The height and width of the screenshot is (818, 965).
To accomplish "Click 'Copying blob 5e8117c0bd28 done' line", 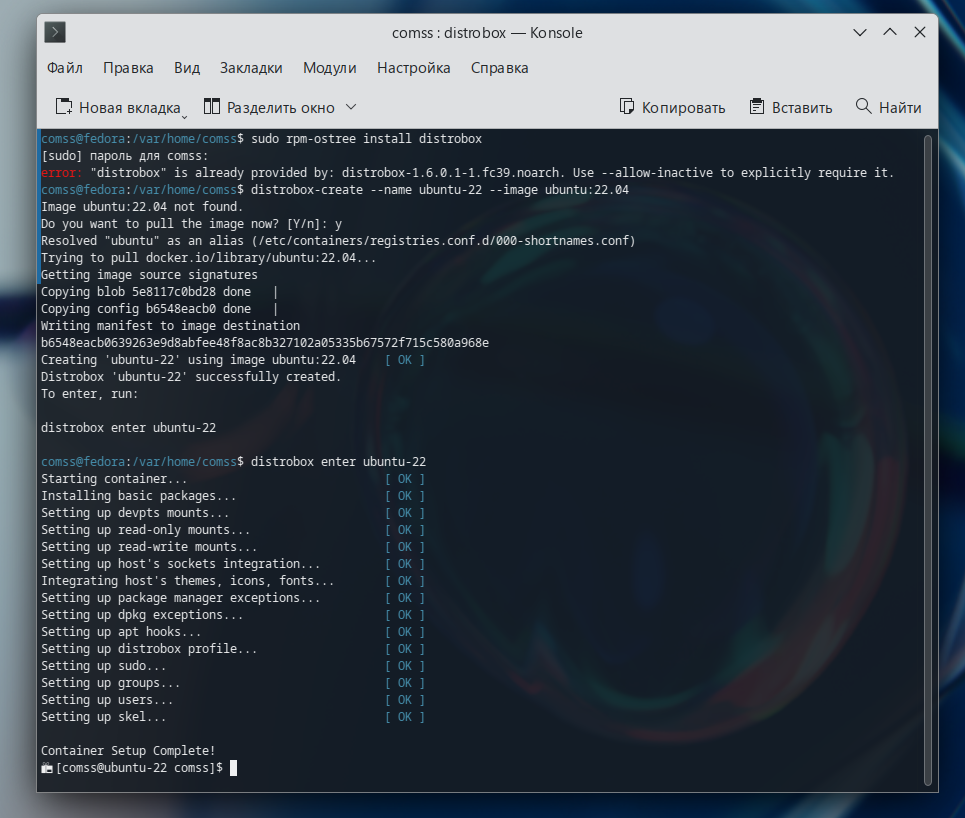I will tap(146, 292).
